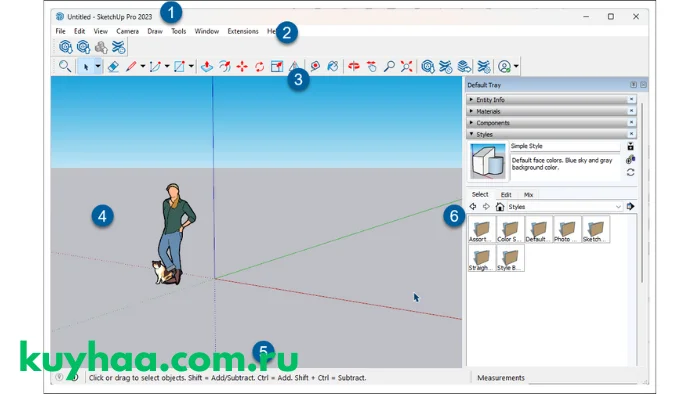Image resolution: width=700 pixels, height=394 pixels.
Task: Open Extension Manager icon
Action: pyautogui.click(x=483, y=66)
